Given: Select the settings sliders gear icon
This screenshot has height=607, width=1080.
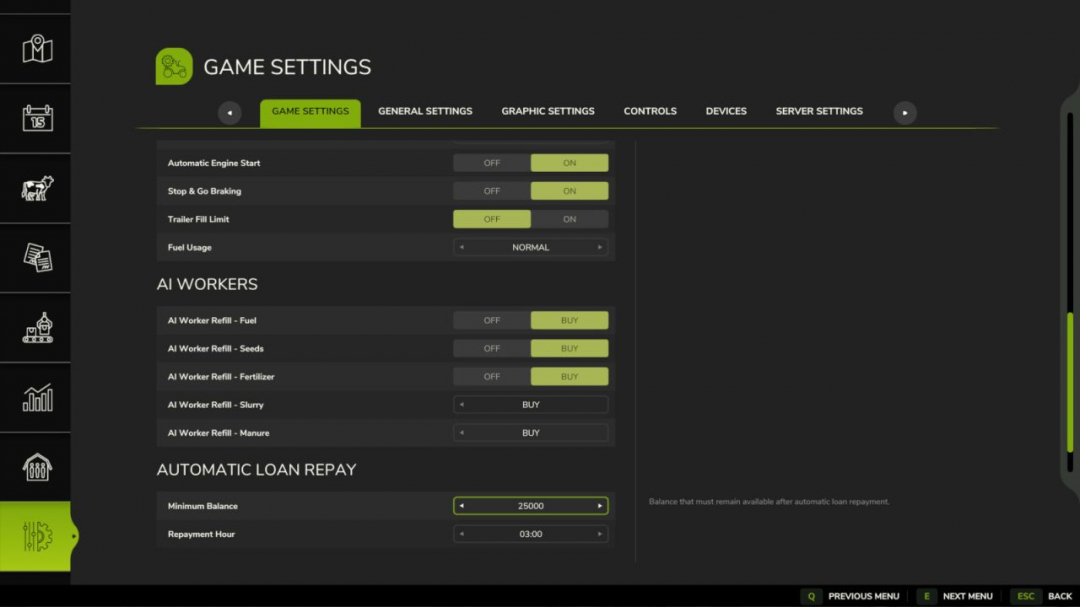Looking at the screenshot, I should click(36, 536).
